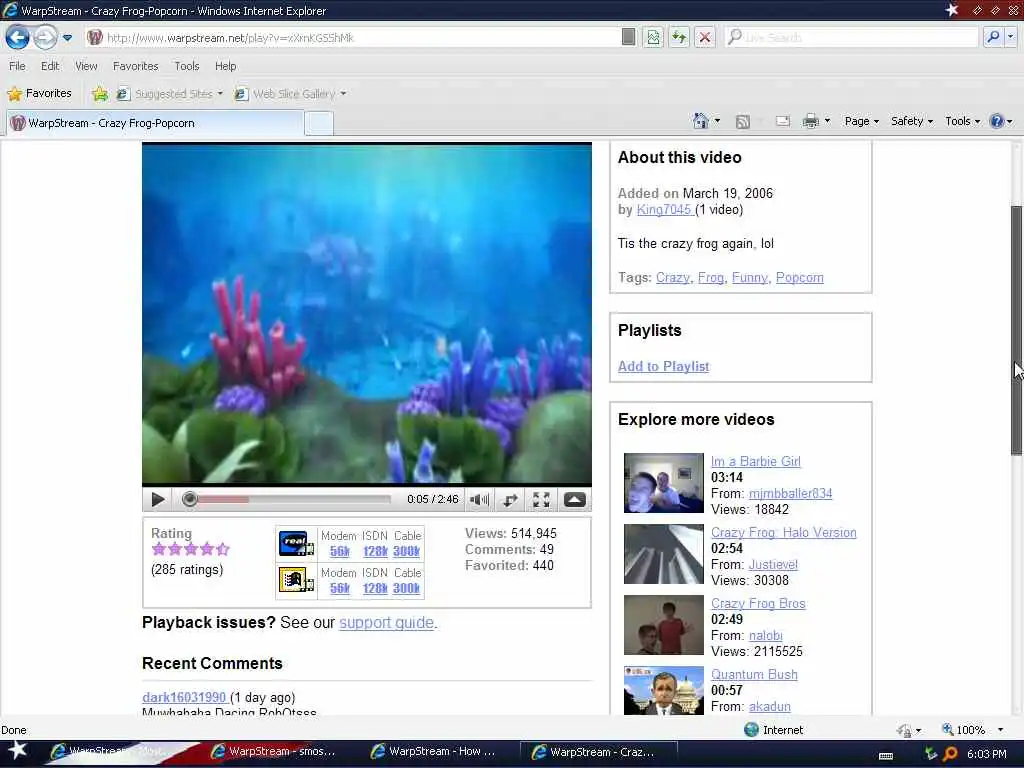Open the Crazy Frog Bros video link
1024x768 pixels.
pos(758,603)
